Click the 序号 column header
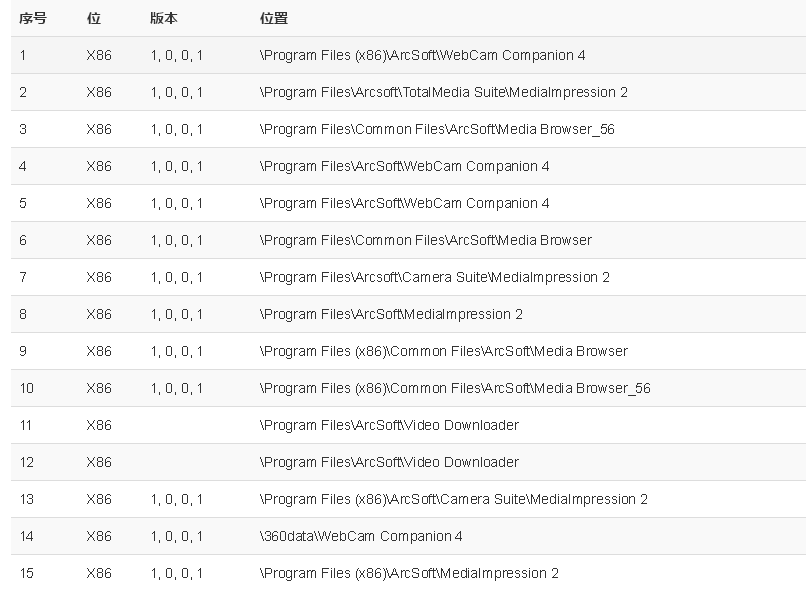Image resolution: width=806 pixels, height=600 pixels. 33,19
